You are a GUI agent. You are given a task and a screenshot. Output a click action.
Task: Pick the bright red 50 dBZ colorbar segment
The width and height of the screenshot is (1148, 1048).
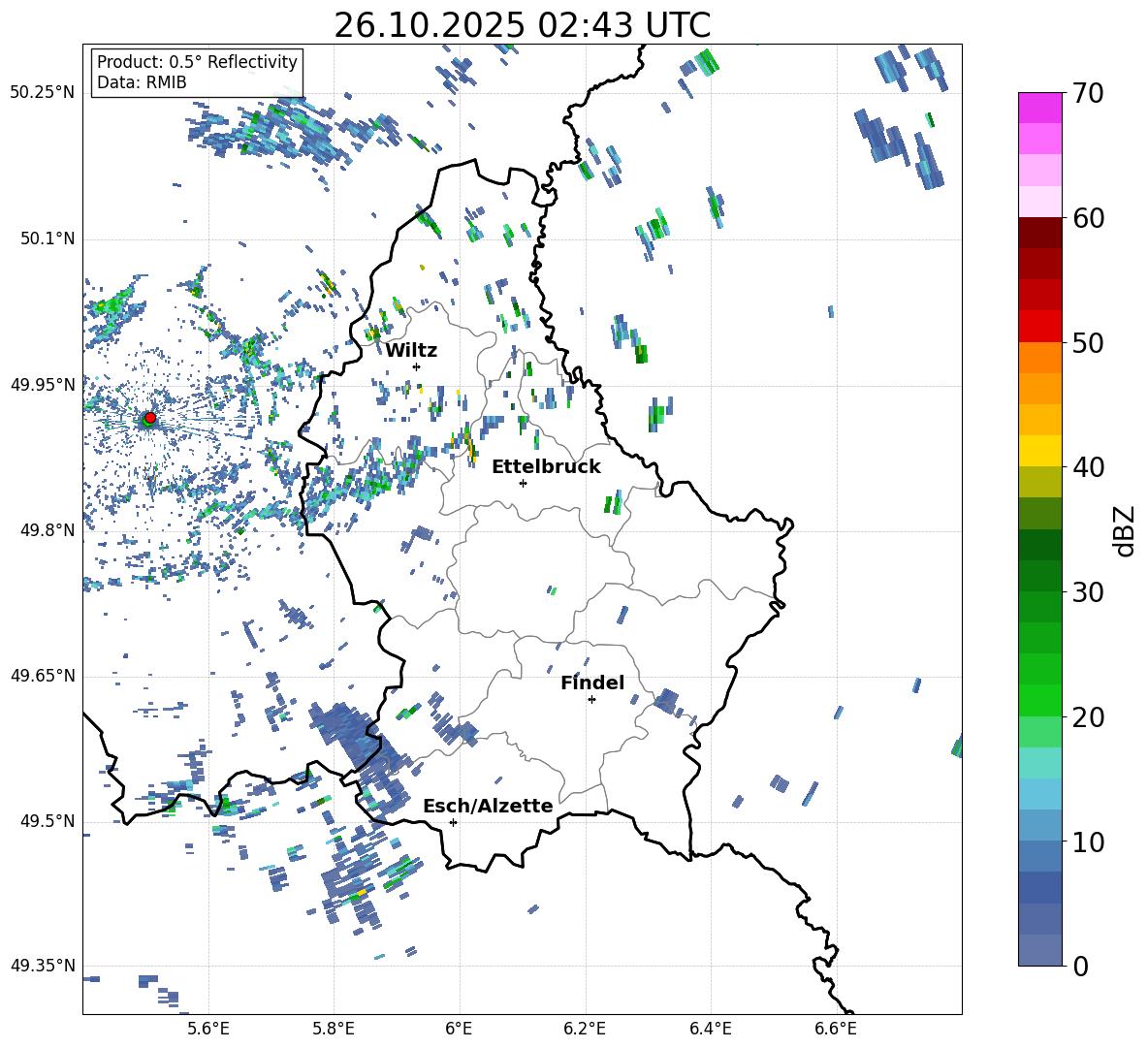point(1040,326)
